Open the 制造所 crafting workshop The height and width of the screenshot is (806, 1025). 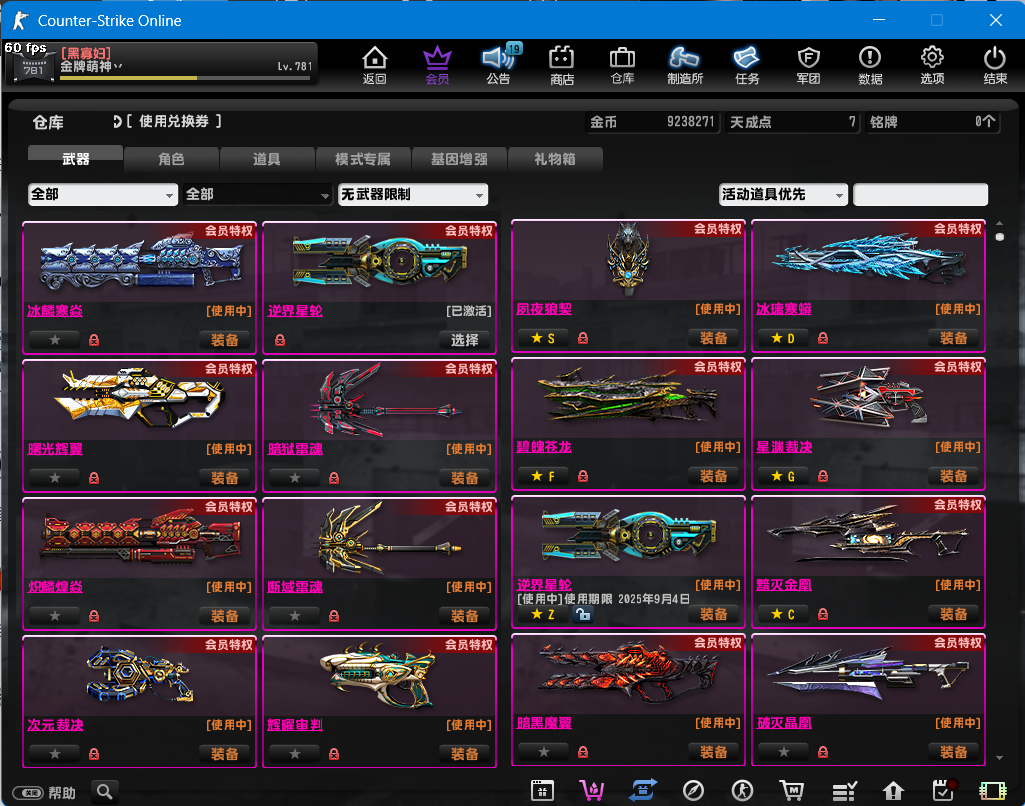[x=685, y=65]
